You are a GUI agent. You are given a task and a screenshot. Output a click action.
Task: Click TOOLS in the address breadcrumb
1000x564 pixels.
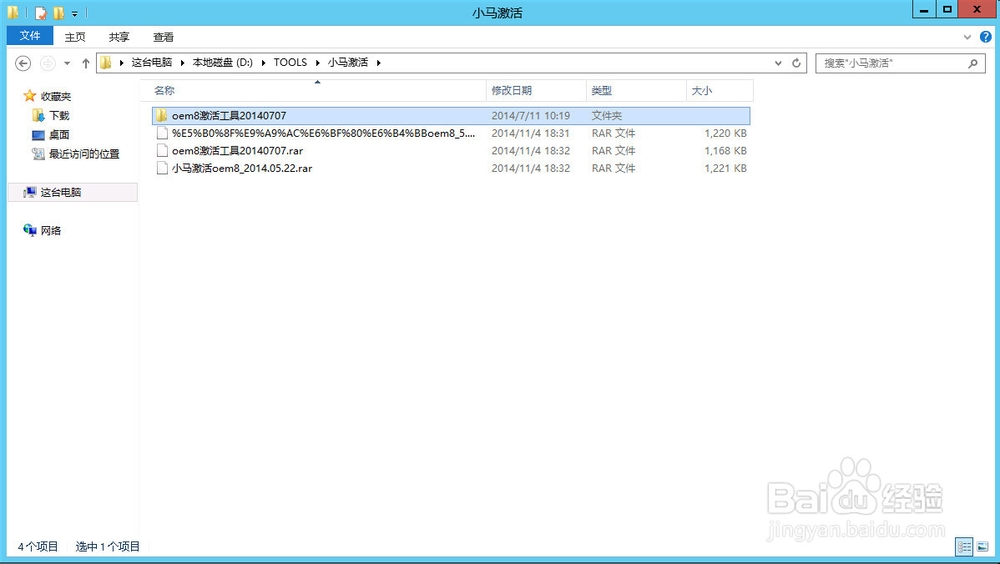pyautogui.click(x=290, y=63)
